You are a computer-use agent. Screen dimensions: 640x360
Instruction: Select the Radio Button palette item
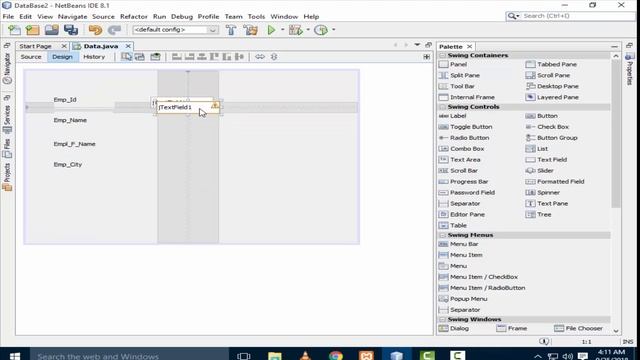click(x=464, y=138)
